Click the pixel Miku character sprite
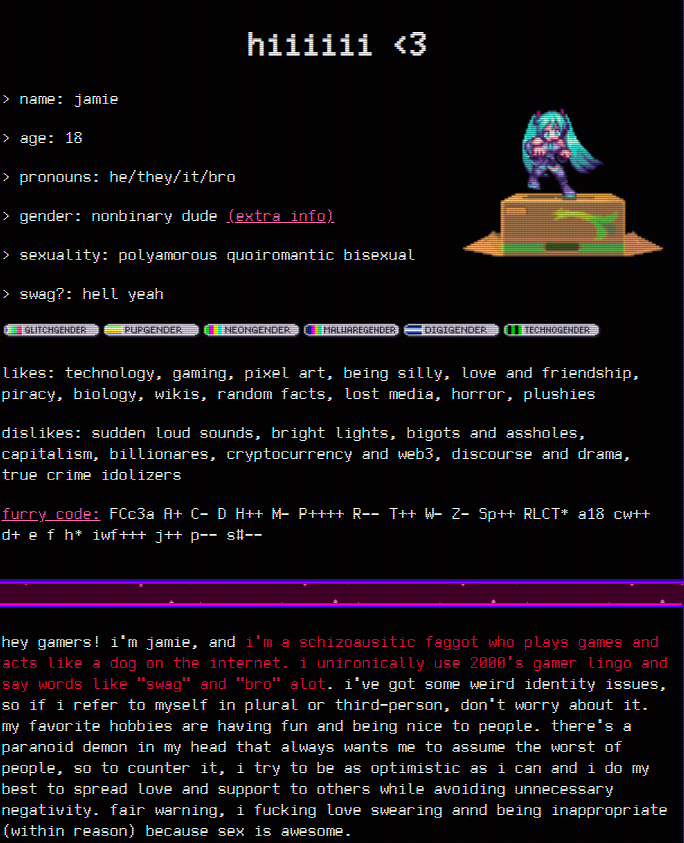This screenshot has width=684, height=843. (553, 152)
